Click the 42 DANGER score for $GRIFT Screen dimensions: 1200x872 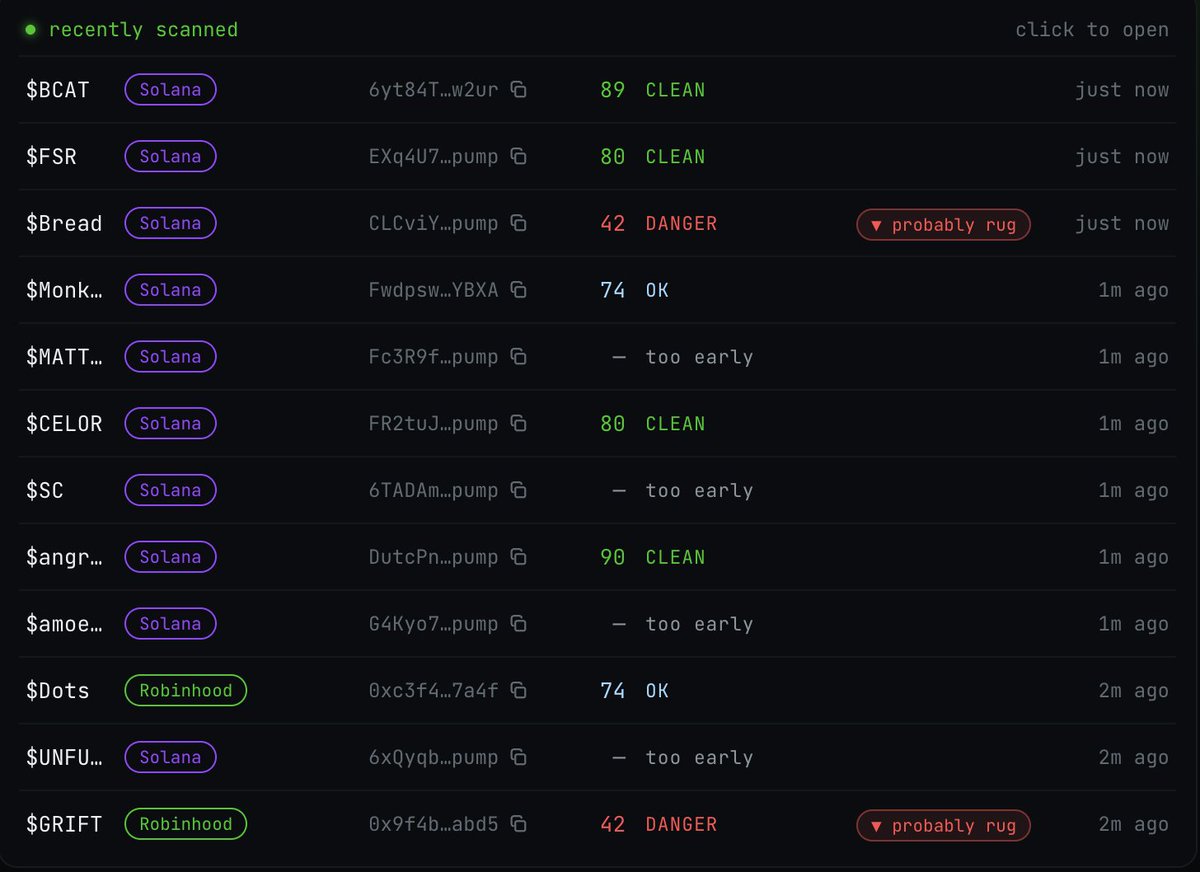point(659,824)
